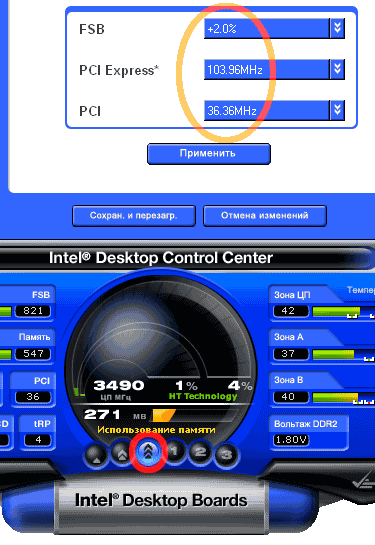
Task: Select the 103.96MHz PCI Express field
Action: (x=267, y=70)
